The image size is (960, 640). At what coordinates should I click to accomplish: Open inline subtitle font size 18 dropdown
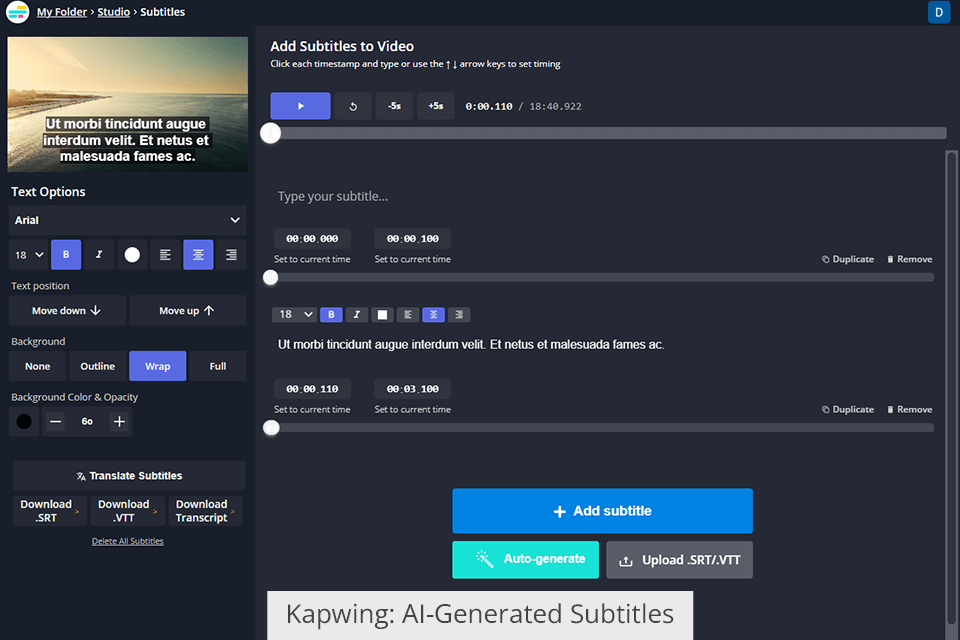click(294, 315)
